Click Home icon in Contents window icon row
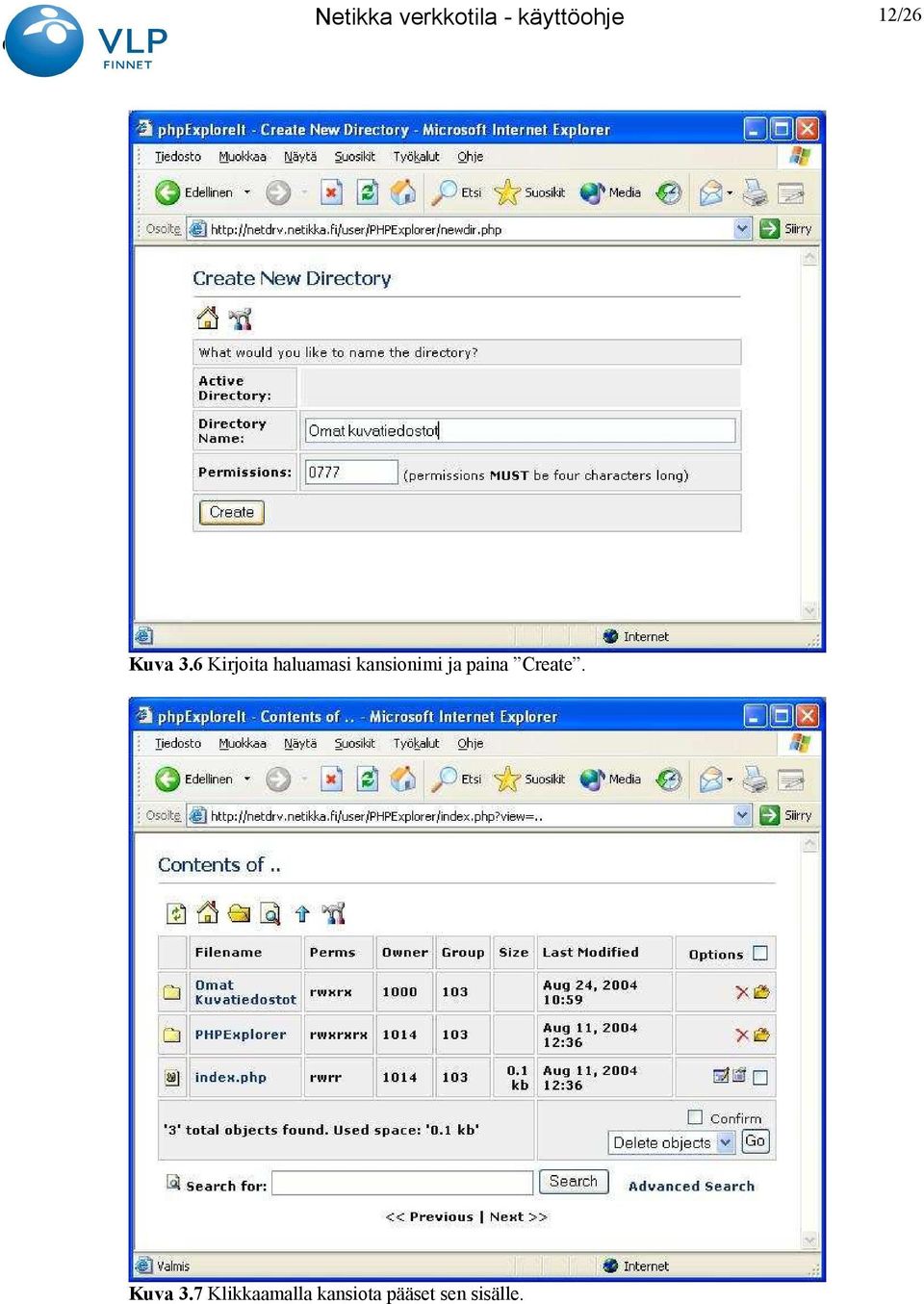 207,912
